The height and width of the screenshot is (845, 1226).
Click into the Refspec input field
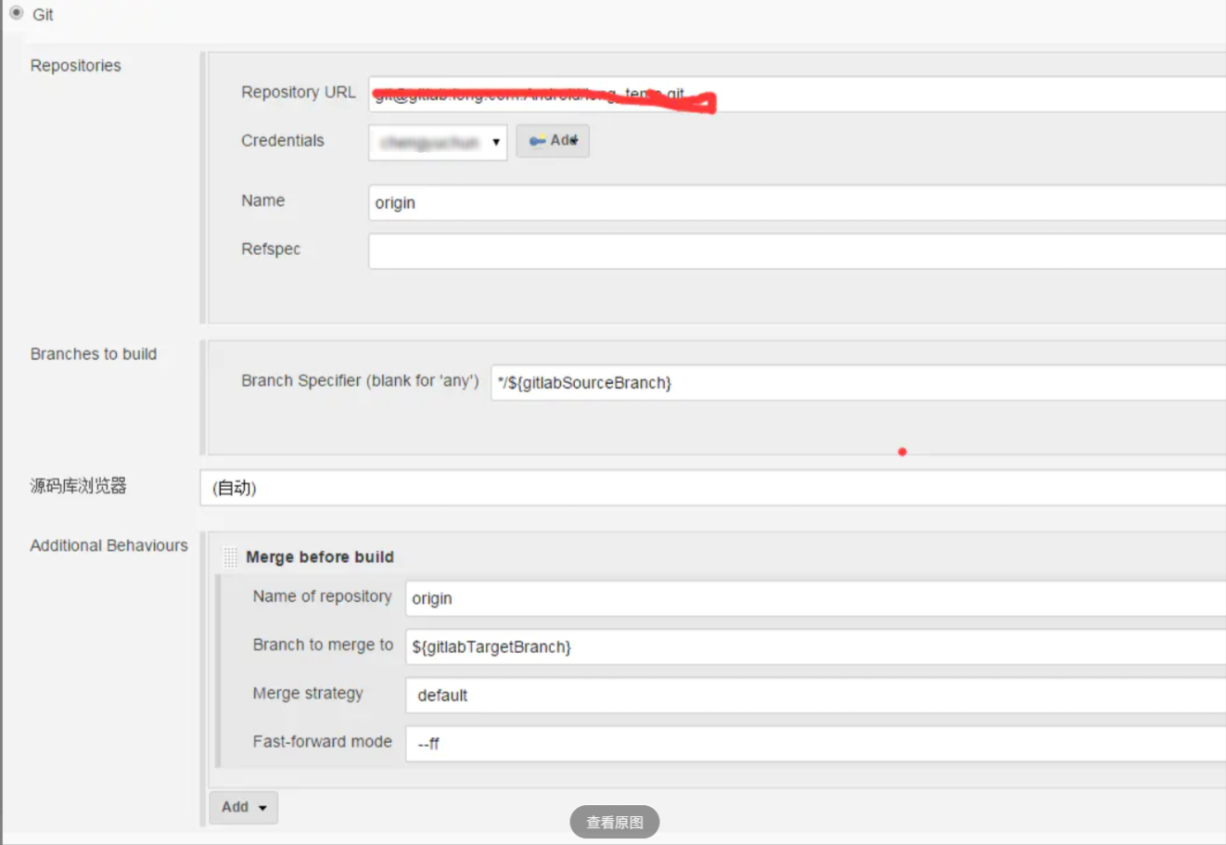(797, 251)
